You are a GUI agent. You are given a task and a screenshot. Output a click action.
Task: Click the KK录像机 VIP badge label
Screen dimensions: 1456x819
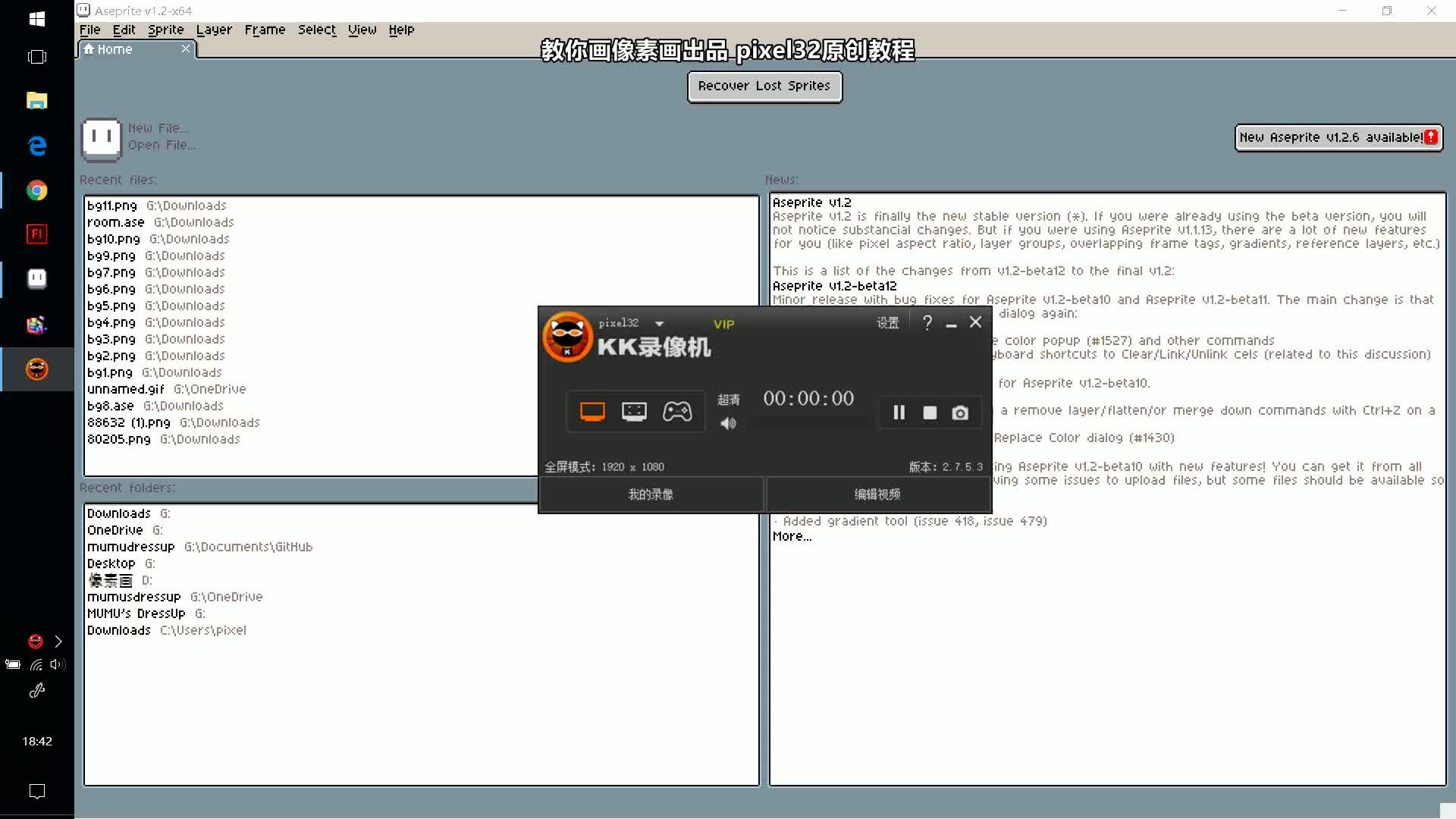(722, 322)
